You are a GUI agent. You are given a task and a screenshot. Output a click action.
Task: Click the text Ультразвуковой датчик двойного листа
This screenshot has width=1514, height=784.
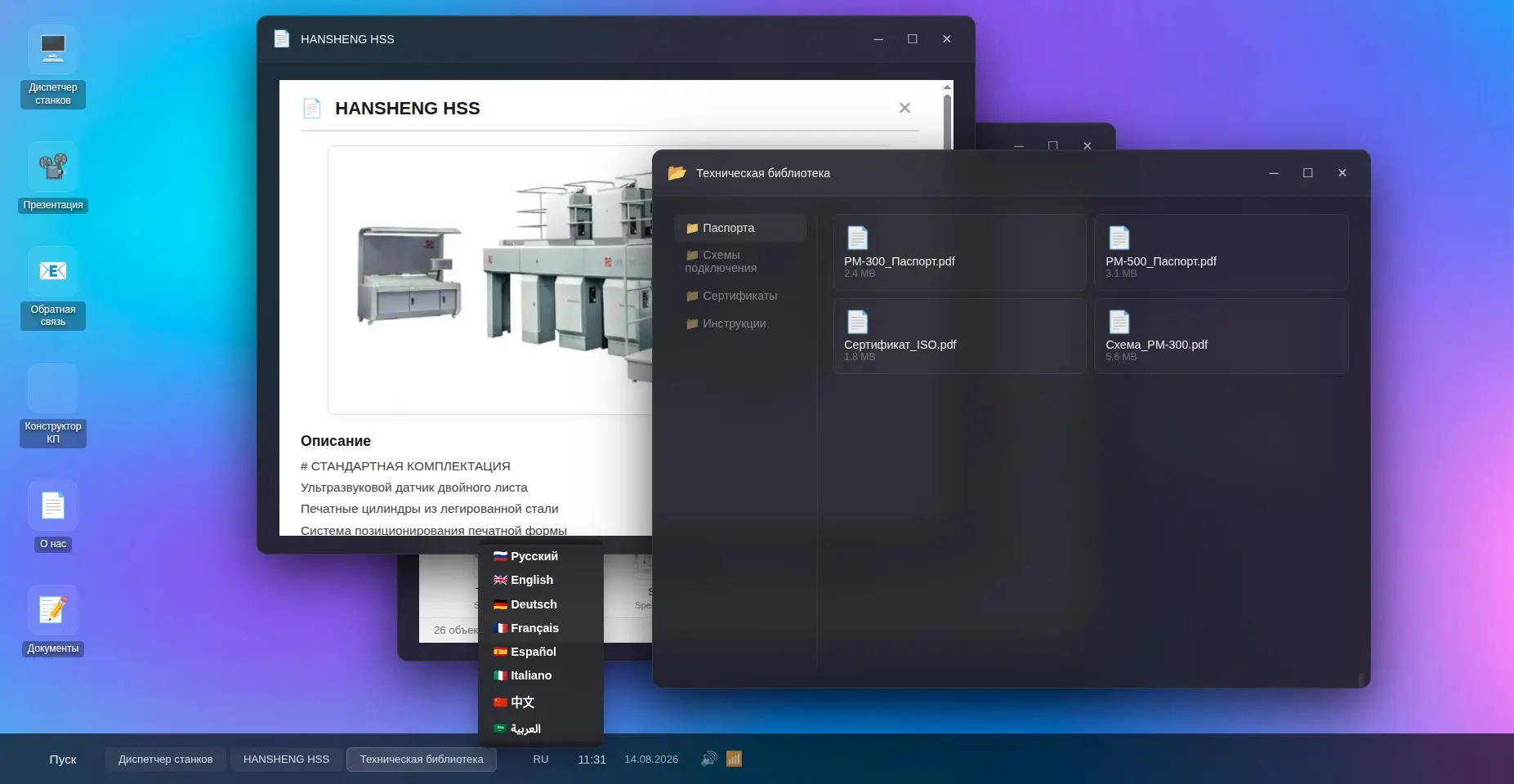point(414,488)
